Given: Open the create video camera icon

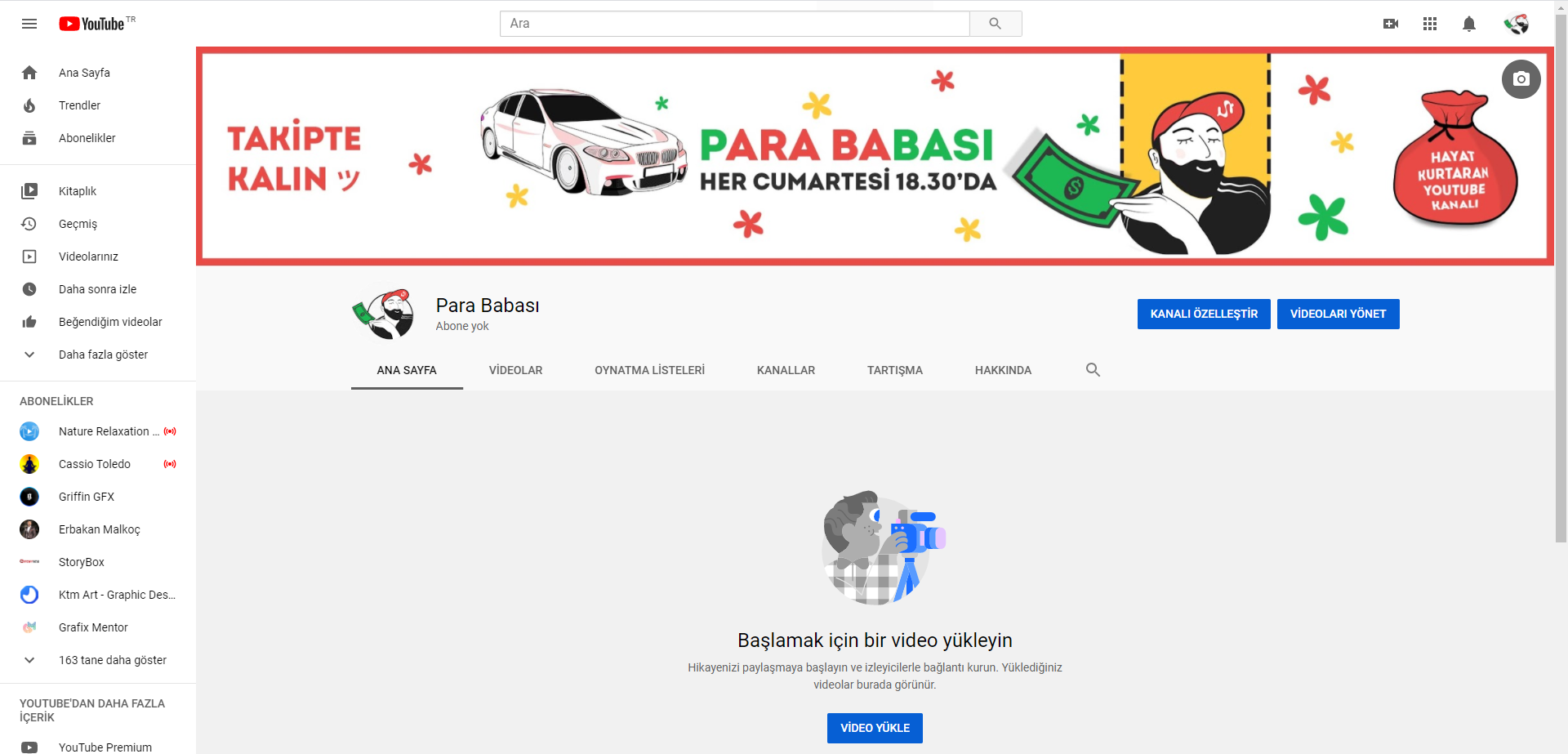Looking at the screenshot, I should tap(1391, 24).
